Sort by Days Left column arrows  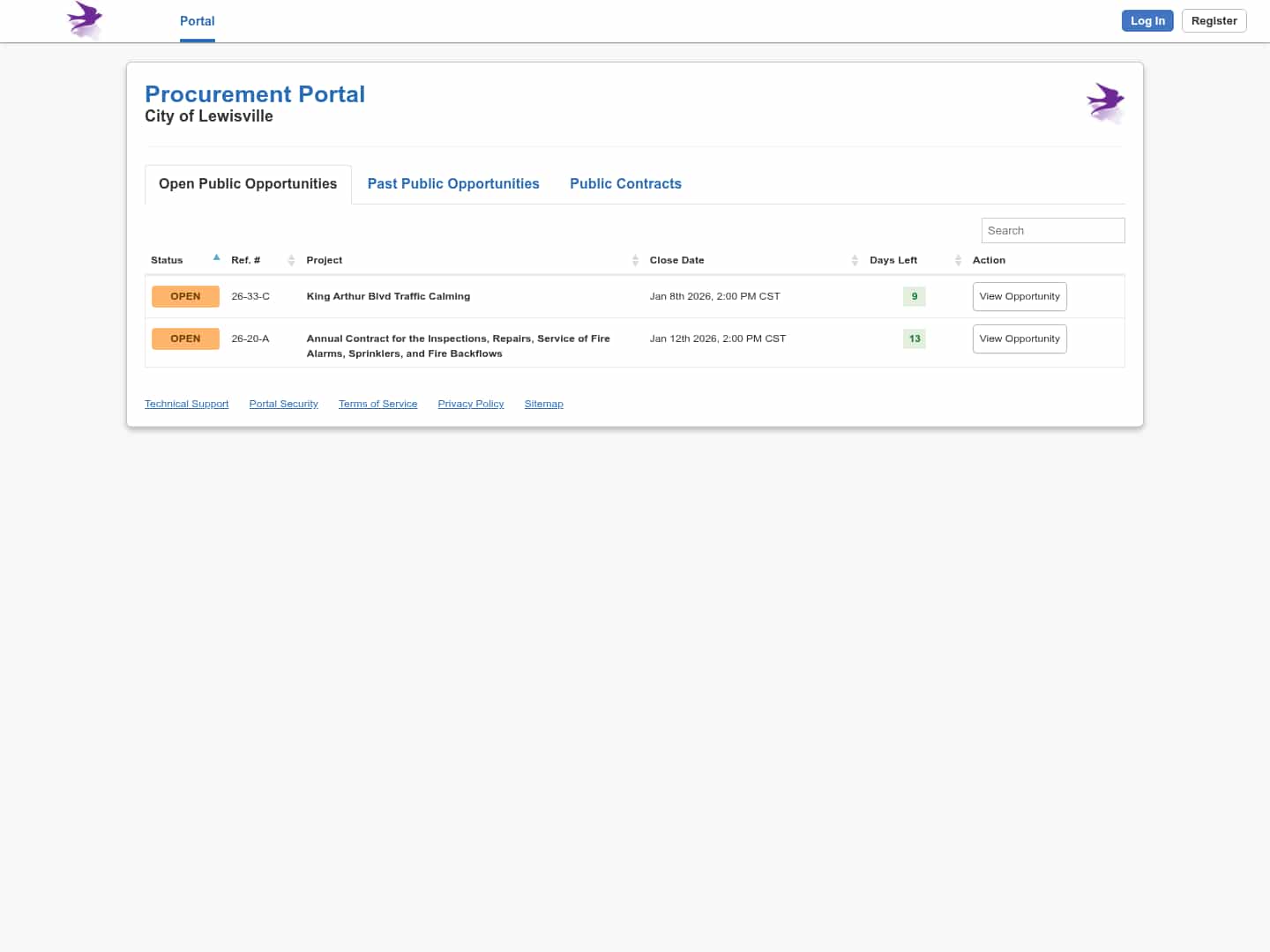tap(958, 260)
